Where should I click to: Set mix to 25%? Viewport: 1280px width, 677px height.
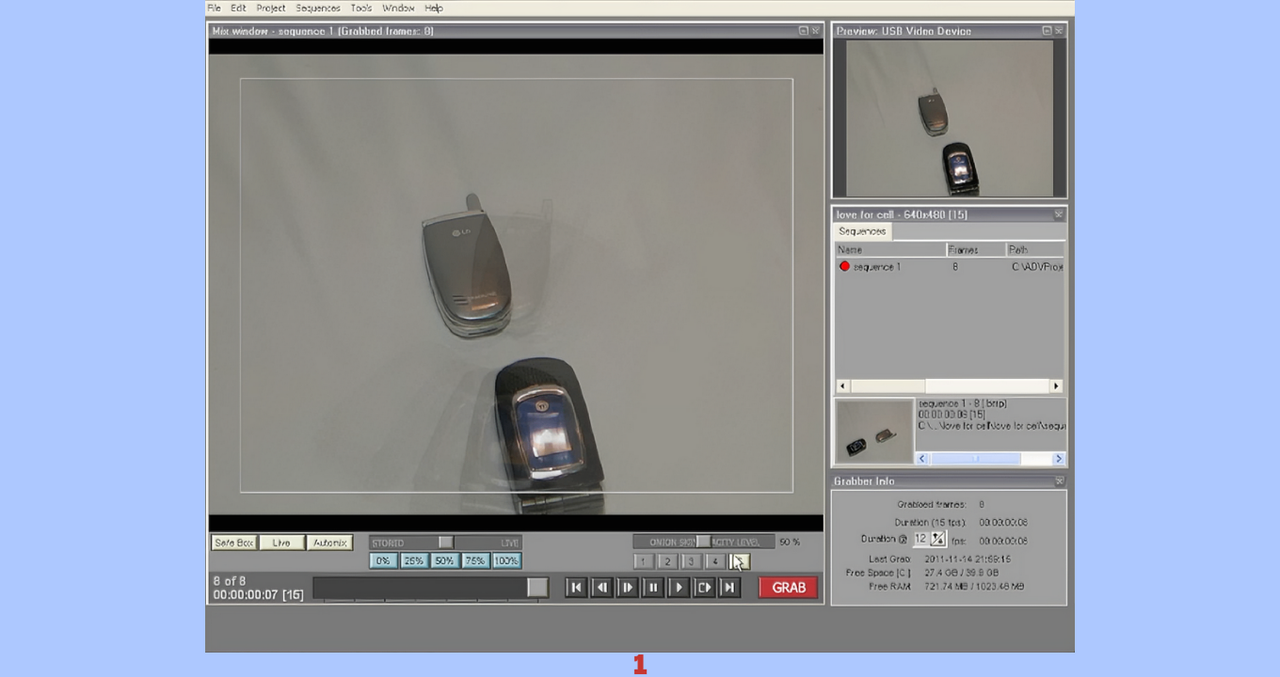[x=413, y=561]
